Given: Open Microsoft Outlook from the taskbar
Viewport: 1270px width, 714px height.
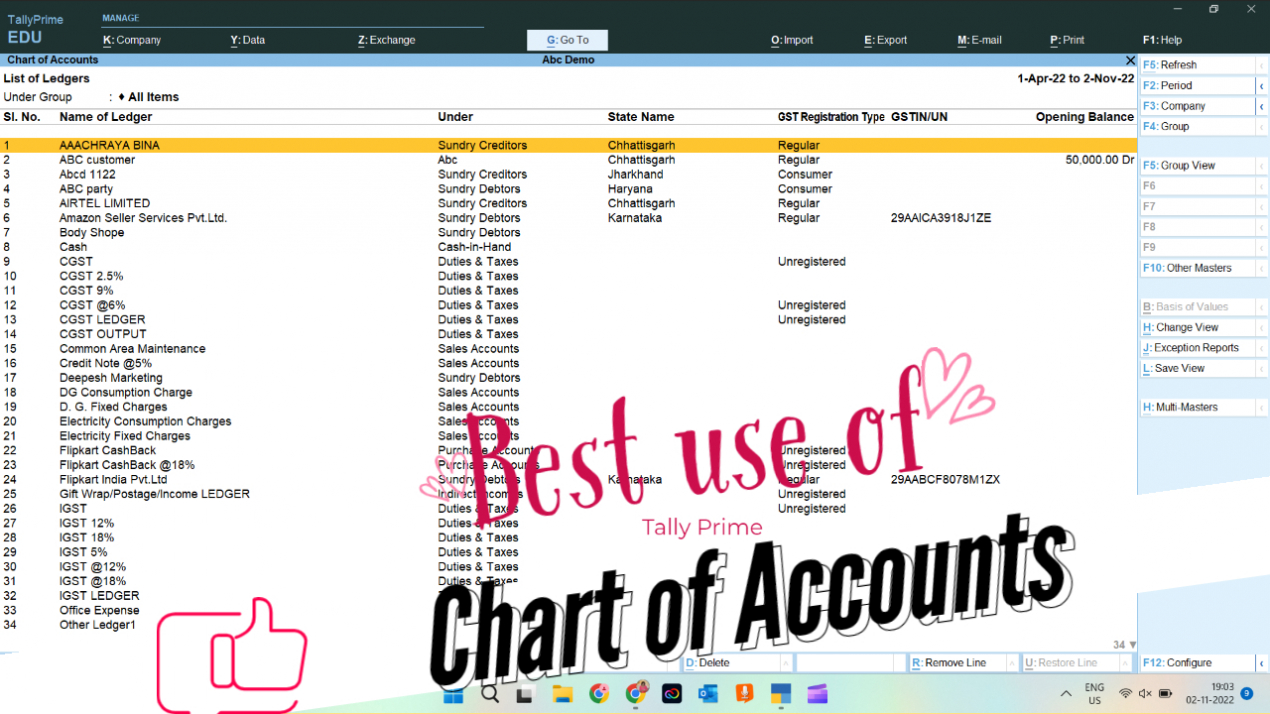Looking at the screenshot, I should tap(708, 694).
